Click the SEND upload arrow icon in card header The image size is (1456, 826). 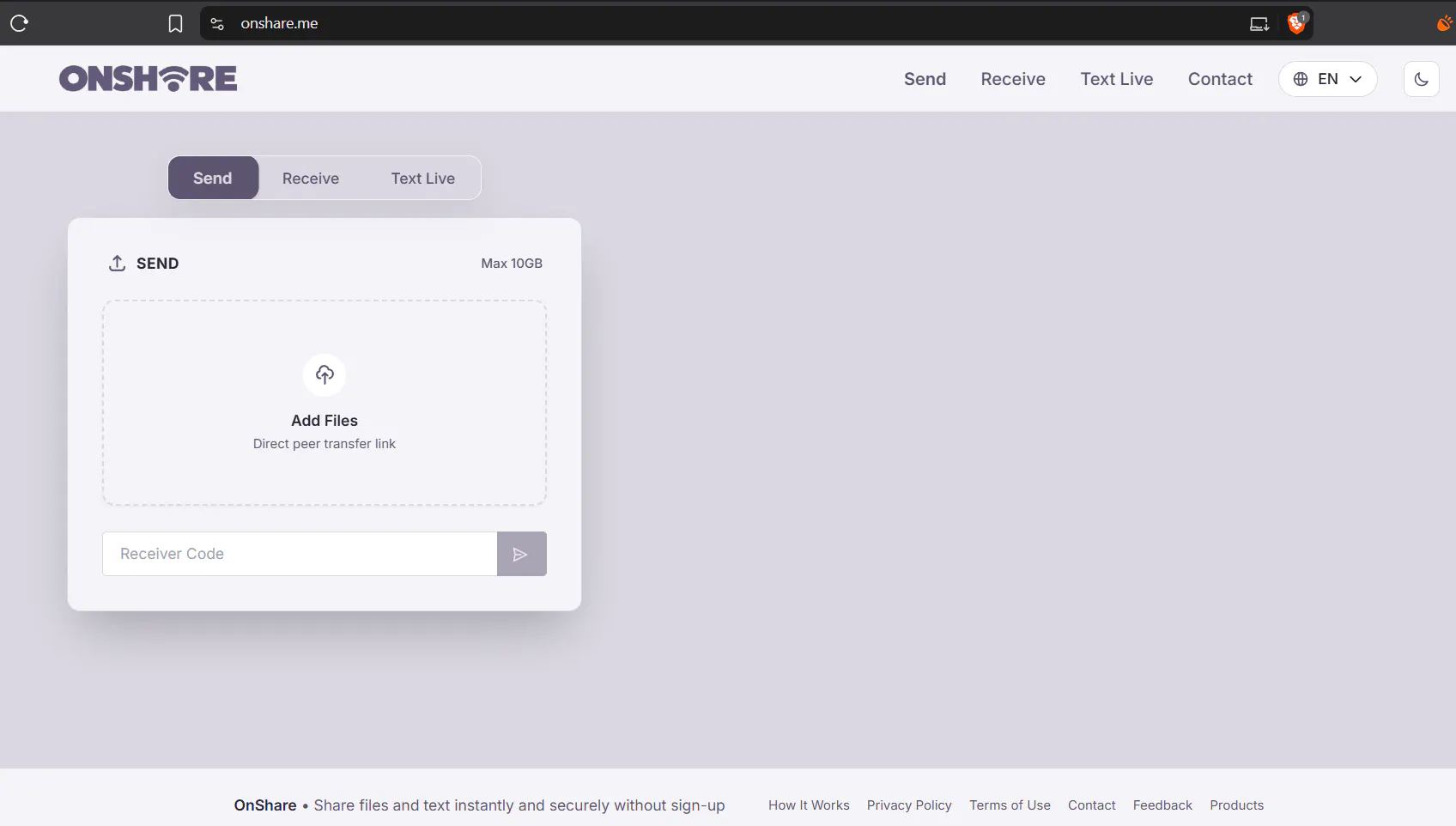click(x=117, y=263)
